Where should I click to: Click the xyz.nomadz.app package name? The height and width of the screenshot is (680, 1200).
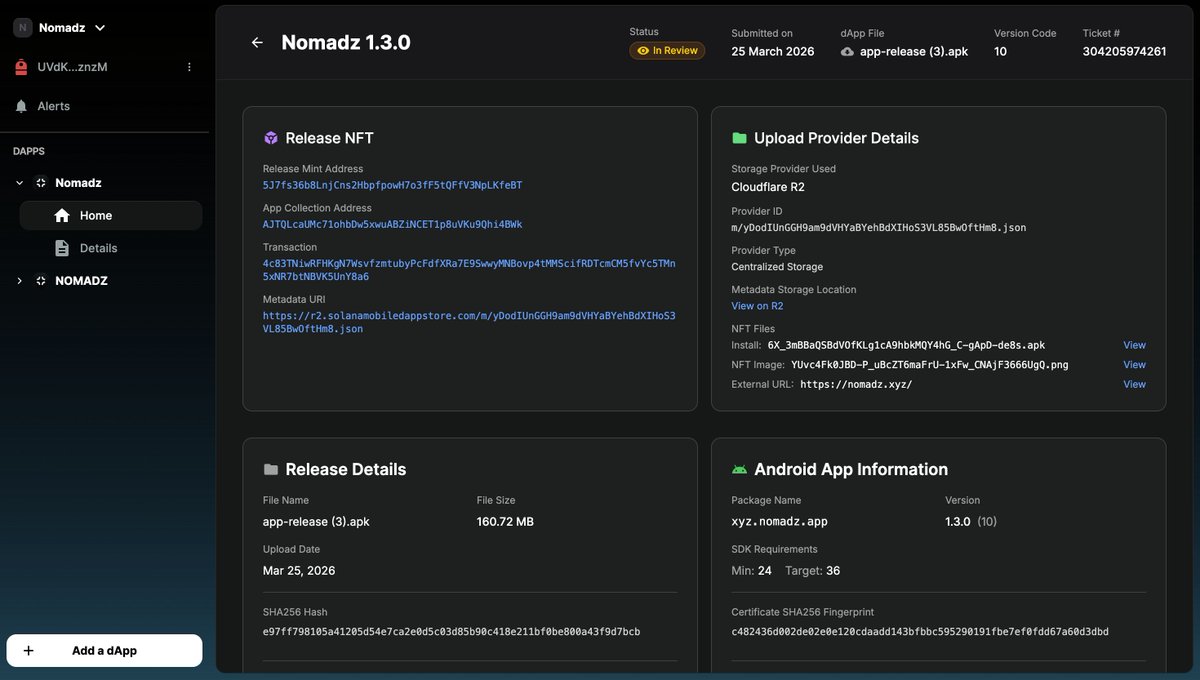(x=779, y=521)
